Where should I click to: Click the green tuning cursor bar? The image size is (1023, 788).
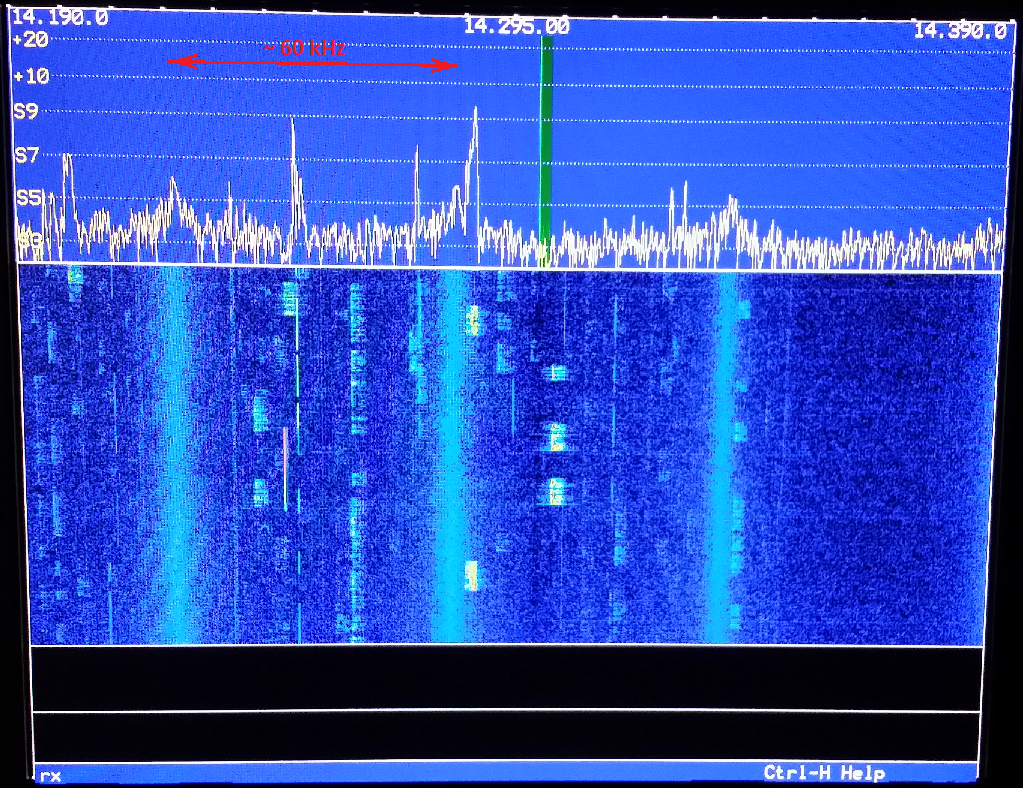(546, 150)
